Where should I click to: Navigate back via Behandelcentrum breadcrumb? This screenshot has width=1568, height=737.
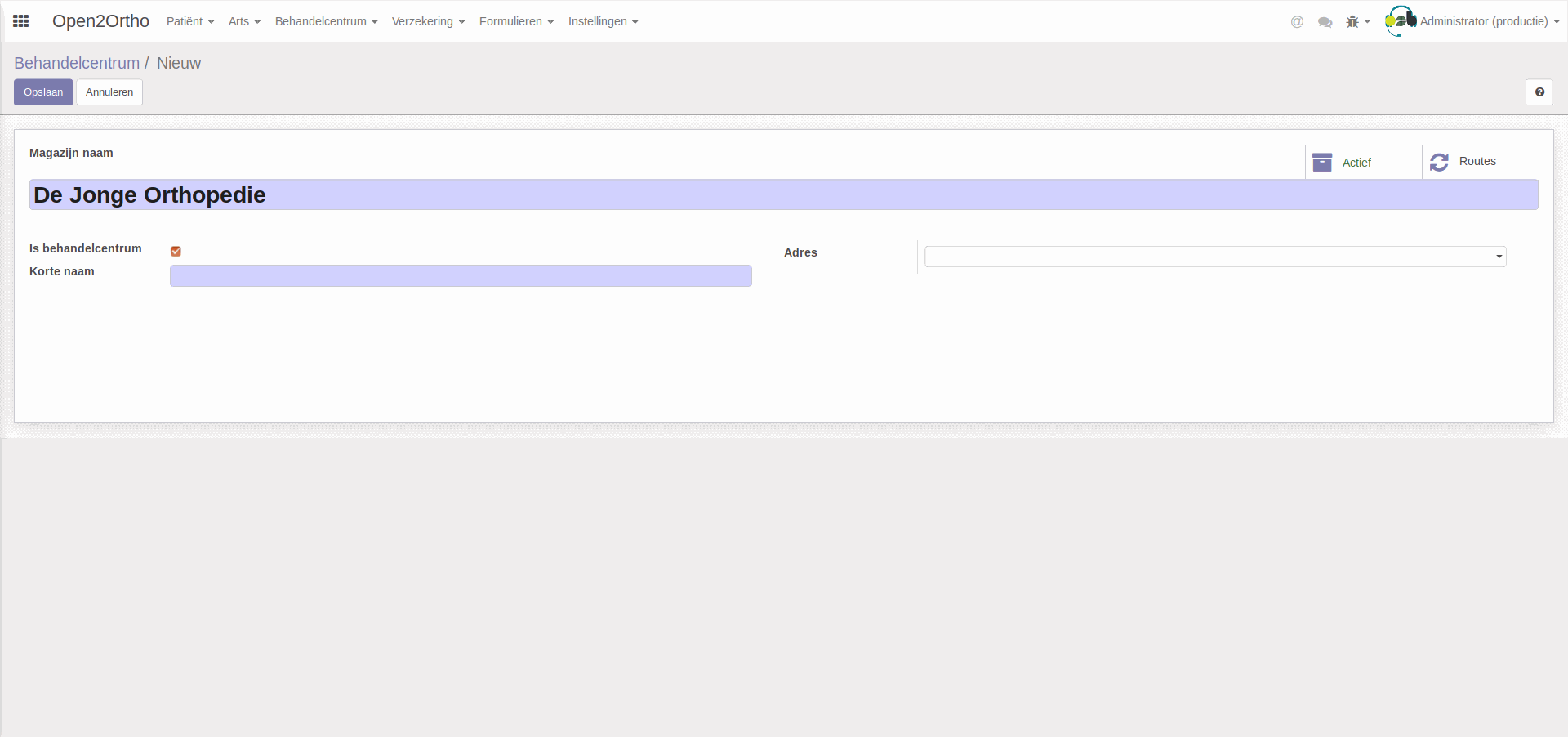pyautogui.click(x=76, y=63)
